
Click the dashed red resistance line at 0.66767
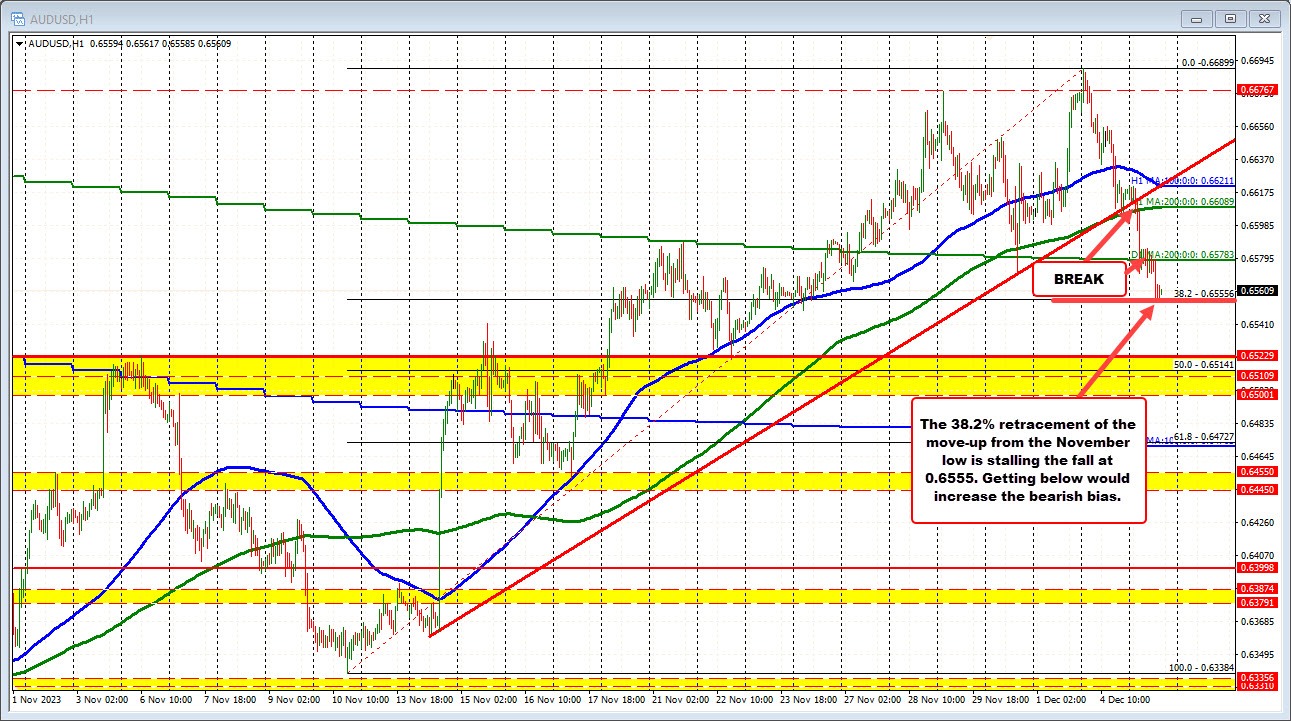pos(600,89)
